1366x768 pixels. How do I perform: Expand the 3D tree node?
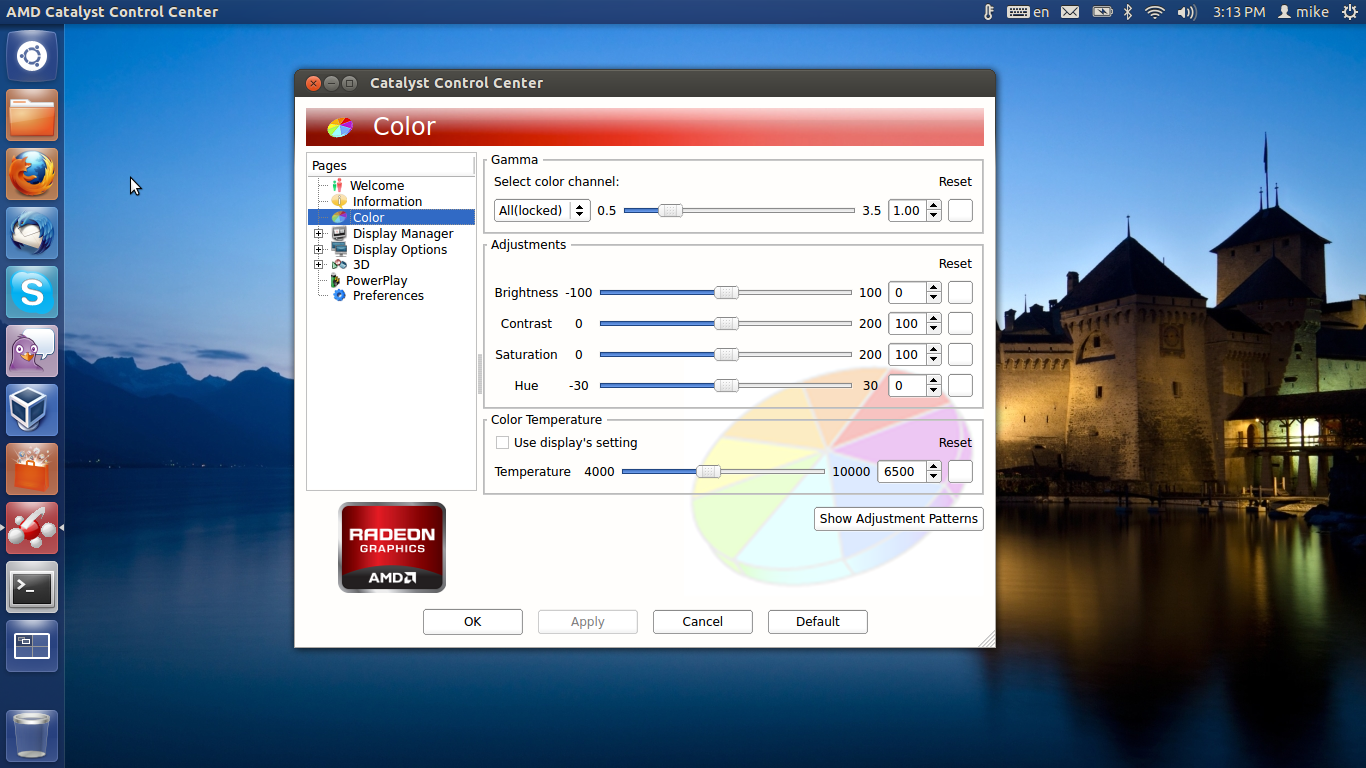(x=319, y=264)
